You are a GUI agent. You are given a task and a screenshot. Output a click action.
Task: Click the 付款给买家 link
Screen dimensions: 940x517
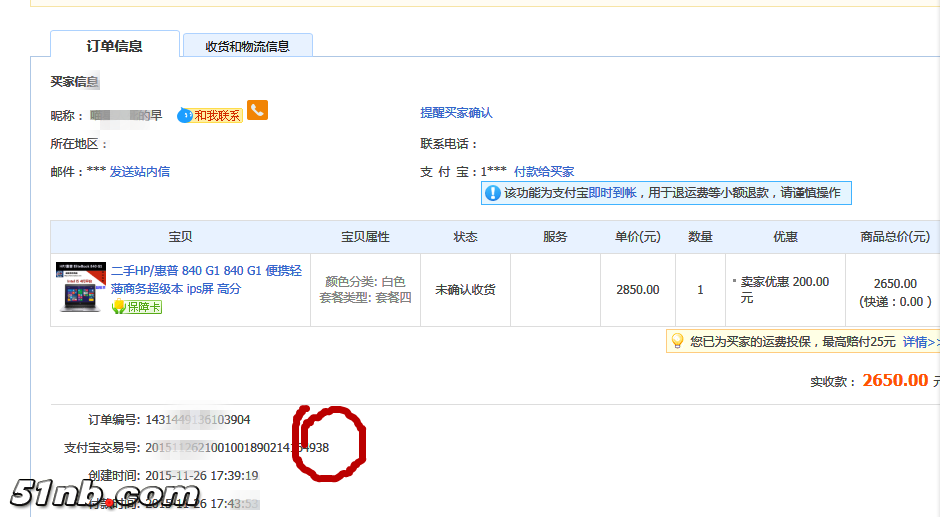544,172
